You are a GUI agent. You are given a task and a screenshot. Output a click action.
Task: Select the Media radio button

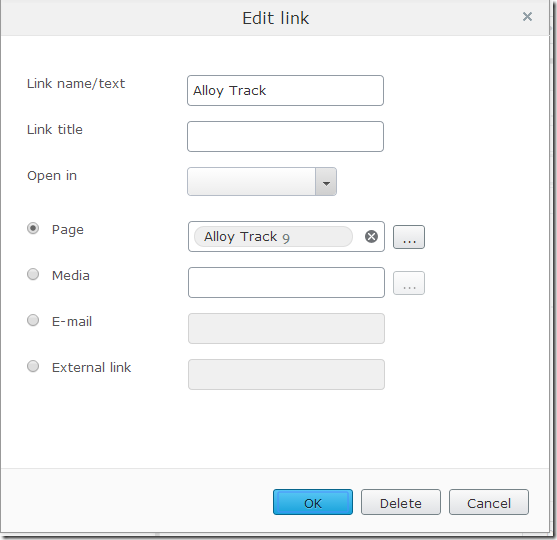click(33, 274)
